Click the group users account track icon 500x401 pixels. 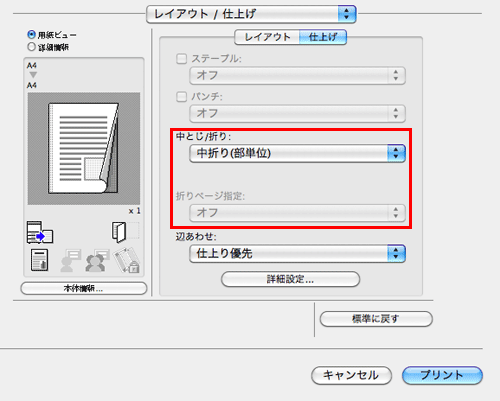(98, 260)
